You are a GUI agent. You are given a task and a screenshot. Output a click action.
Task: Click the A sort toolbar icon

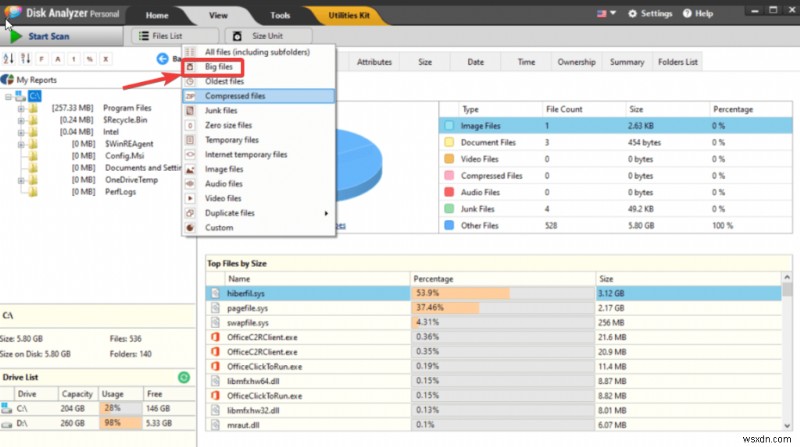58,59
